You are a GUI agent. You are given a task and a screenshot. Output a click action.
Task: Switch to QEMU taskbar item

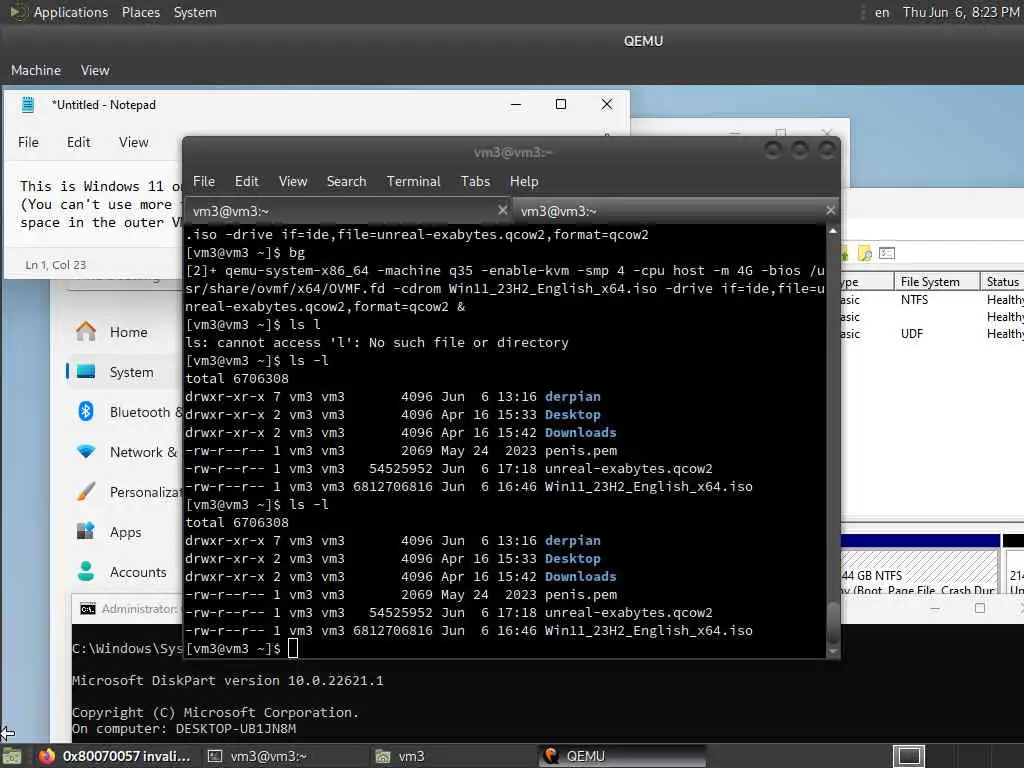(x=622, y=756)
